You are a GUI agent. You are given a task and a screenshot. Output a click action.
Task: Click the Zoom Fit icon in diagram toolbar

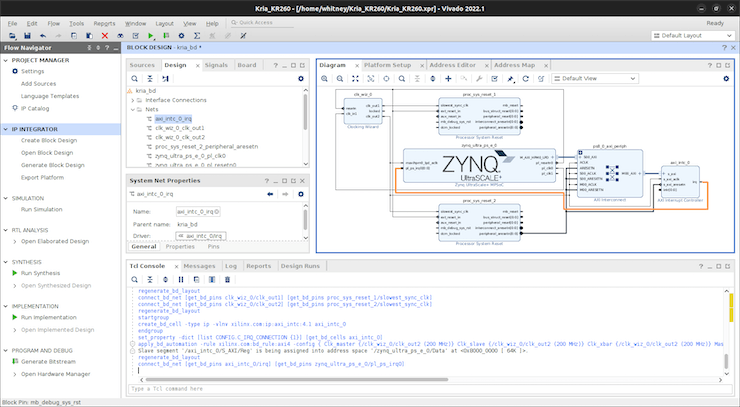(357, 78)
